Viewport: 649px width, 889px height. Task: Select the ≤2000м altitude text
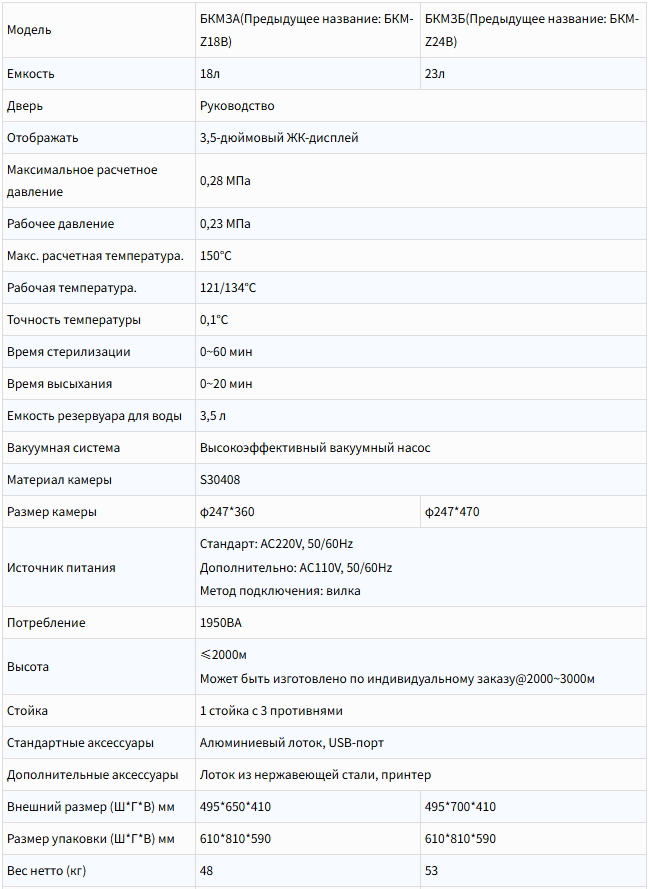coord(223,655)
